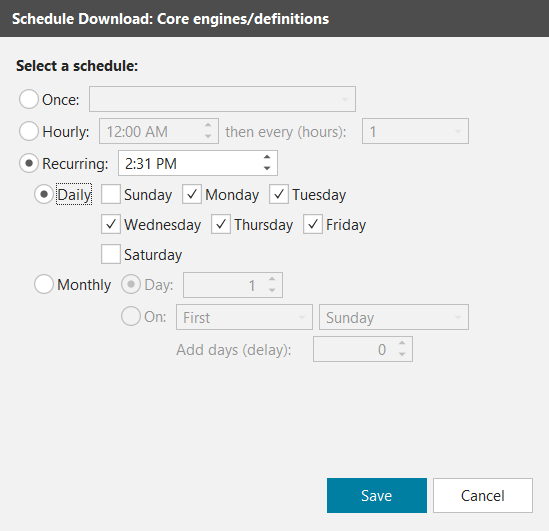Untick the Friday checkbox
The height and width of the screenshot is (531, 549).
(x=313, y=224)
